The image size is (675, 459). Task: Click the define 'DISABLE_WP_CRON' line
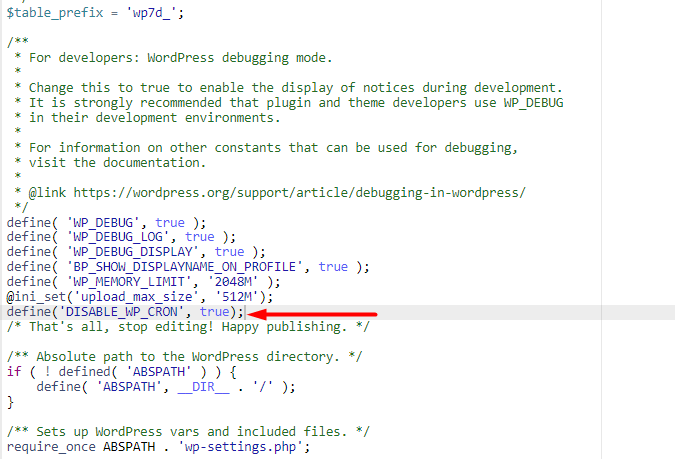[125, 312]
